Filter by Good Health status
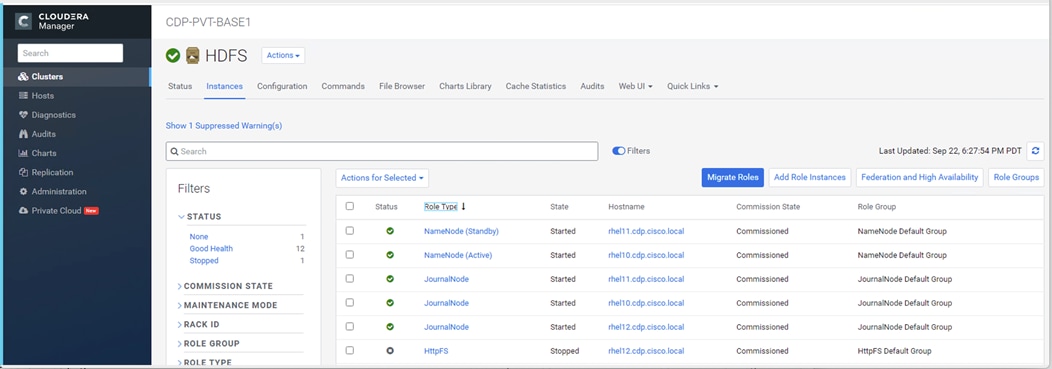The height and width of the screenshot is (369, 1052). 211,248
